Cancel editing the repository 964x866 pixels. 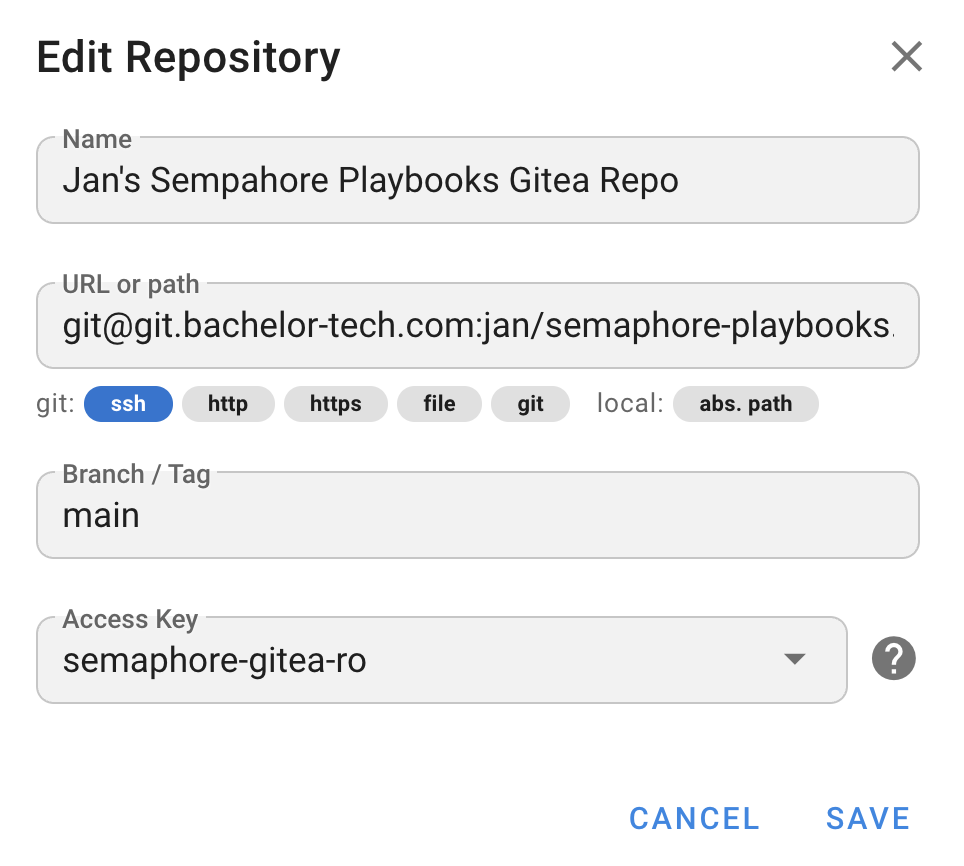click(694, 819)
